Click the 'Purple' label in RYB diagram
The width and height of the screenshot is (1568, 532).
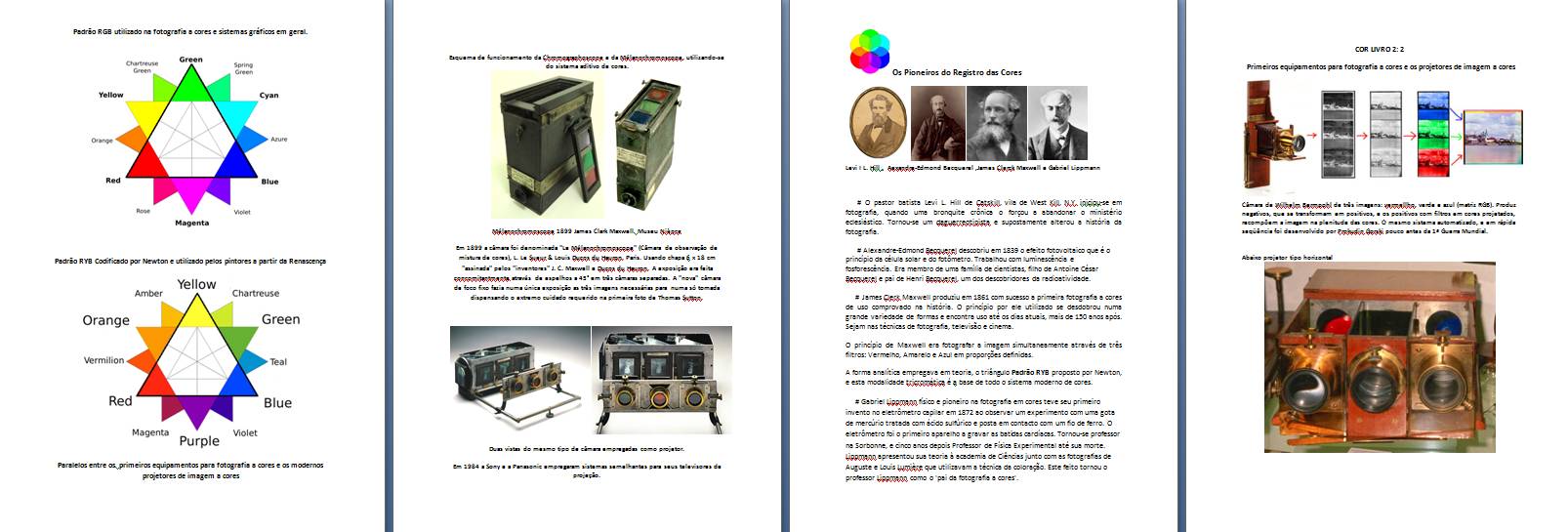(x=199, y=441)
